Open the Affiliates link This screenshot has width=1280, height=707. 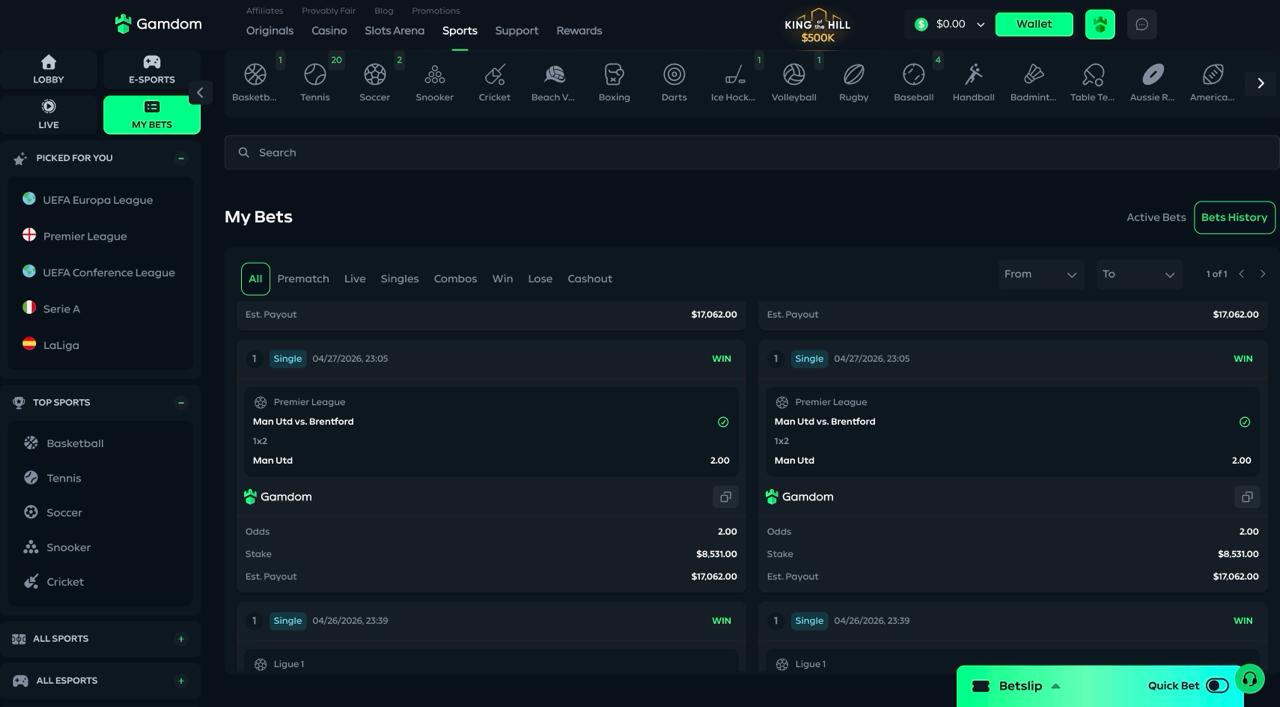click(265, 11)
